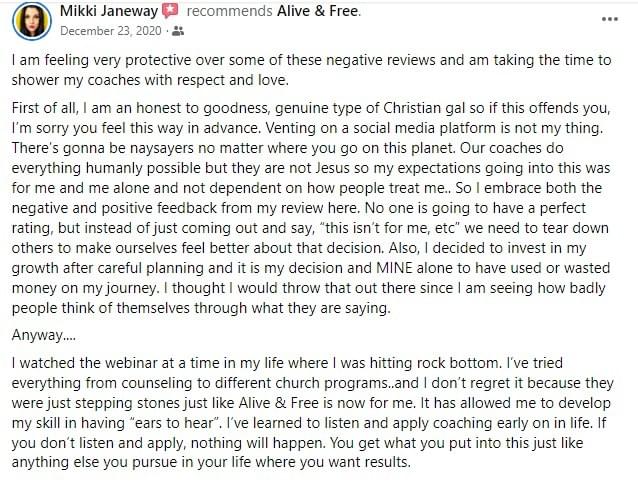Open Mikki Janeway's profile name link

(109, 11)
